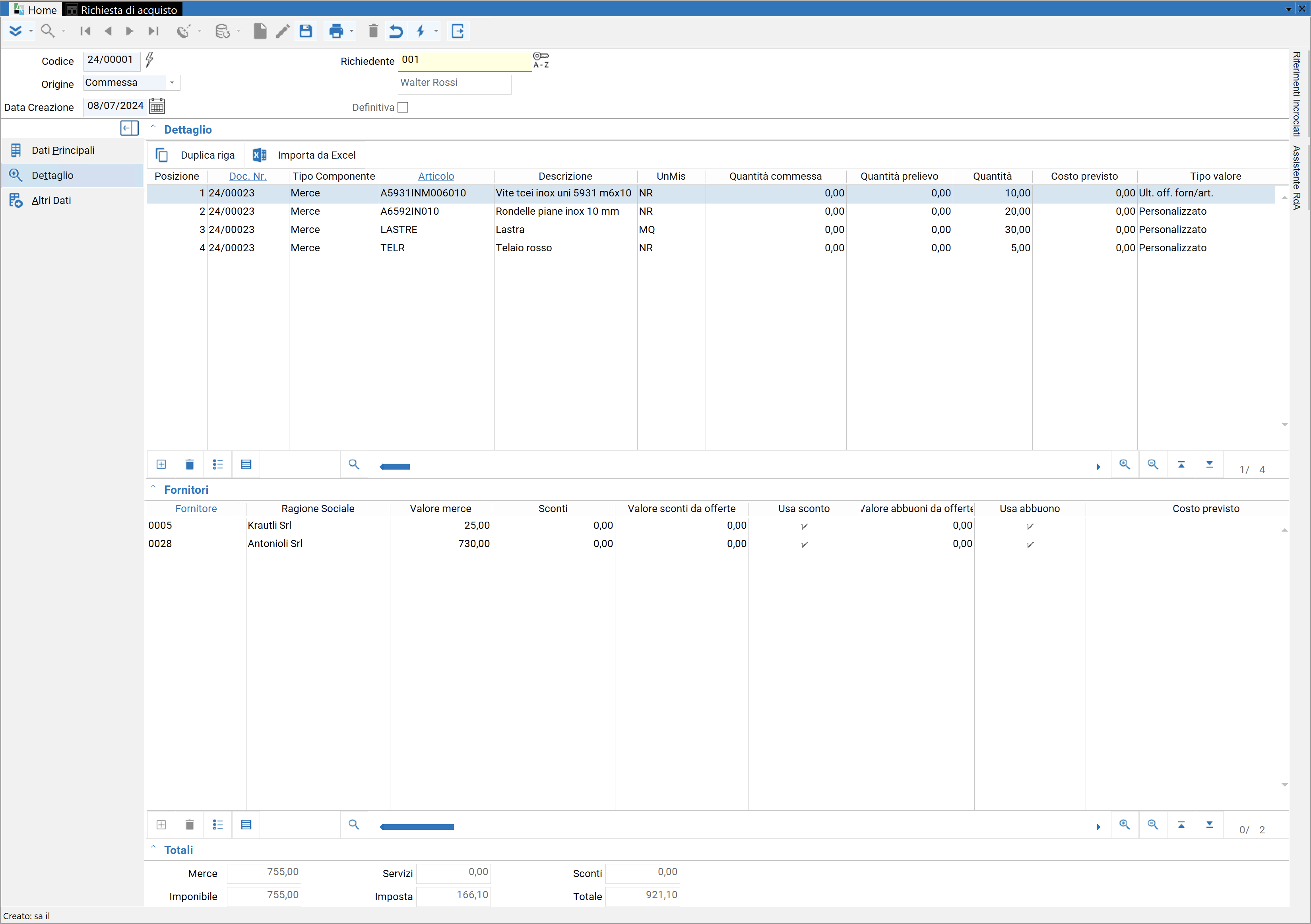The width and height of the screenshot is (1311, 924).
Task: Open the Origine dropdown
Action: click(172, 83)
